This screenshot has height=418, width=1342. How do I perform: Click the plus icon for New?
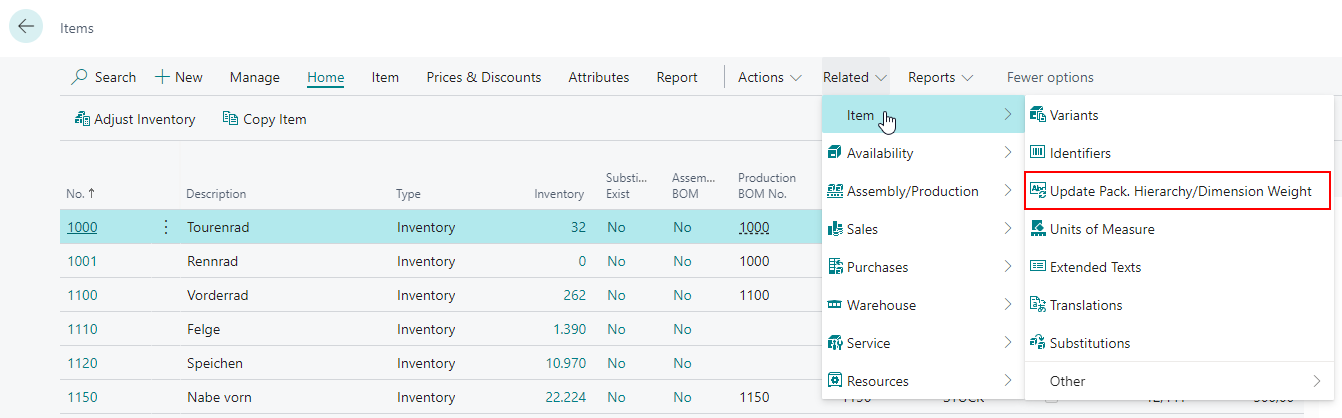[x=162, y=78]
